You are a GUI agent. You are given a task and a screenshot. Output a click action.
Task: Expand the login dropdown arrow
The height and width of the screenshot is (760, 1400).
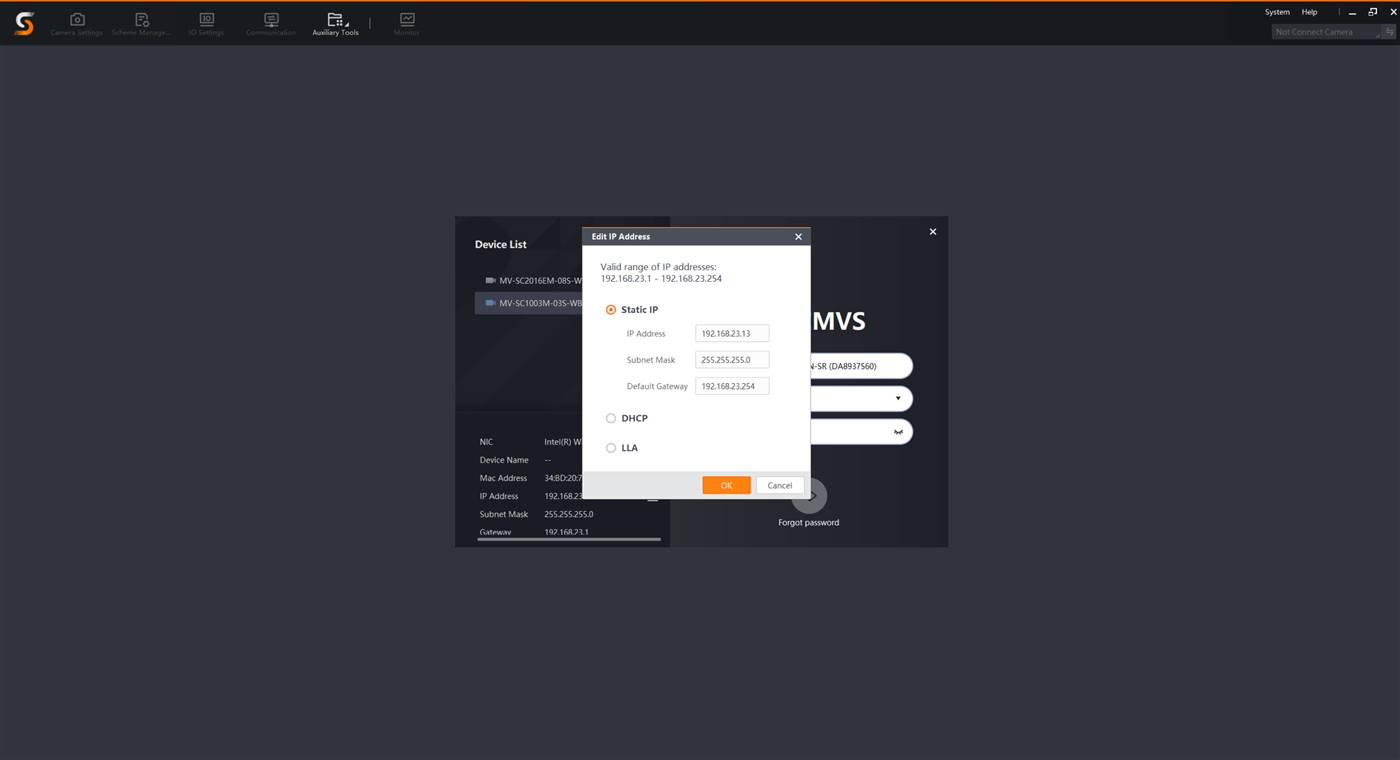pyautogui.click(x=898, y=398)
